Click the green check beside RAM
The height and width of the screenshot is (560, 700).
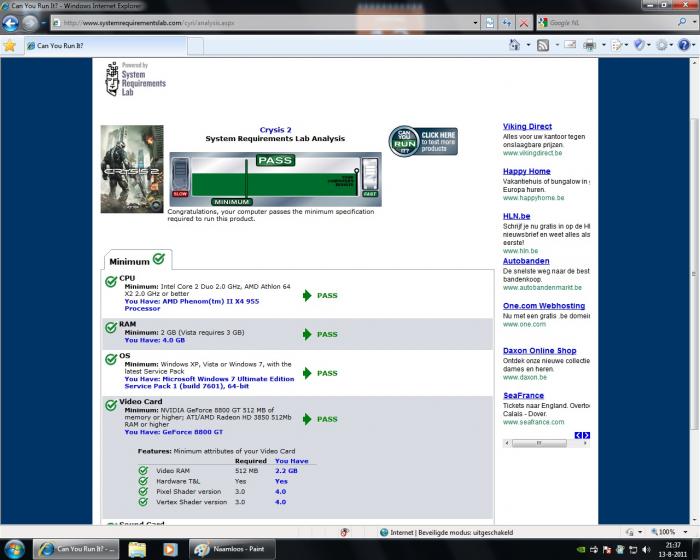(111, 327)
